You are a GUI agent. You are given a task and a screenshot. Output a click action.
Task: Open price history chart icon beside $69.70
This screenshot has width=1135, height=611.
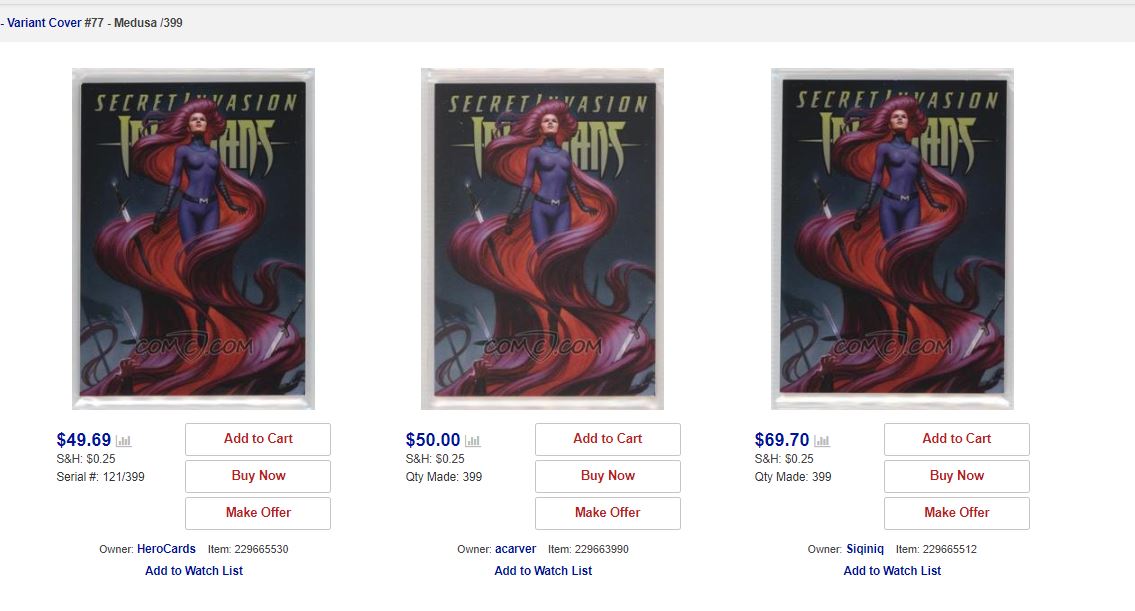point(822,440)
